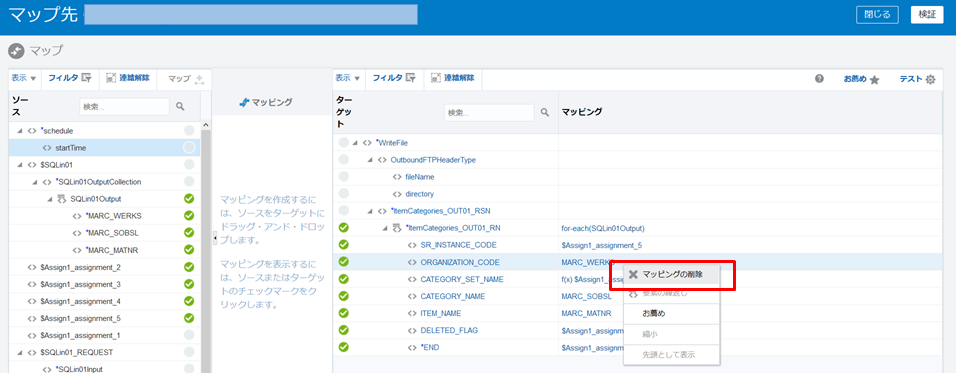Collapse SQLin01OutputCollection node
The image size is (956, 373).
(x=34, y=182)
